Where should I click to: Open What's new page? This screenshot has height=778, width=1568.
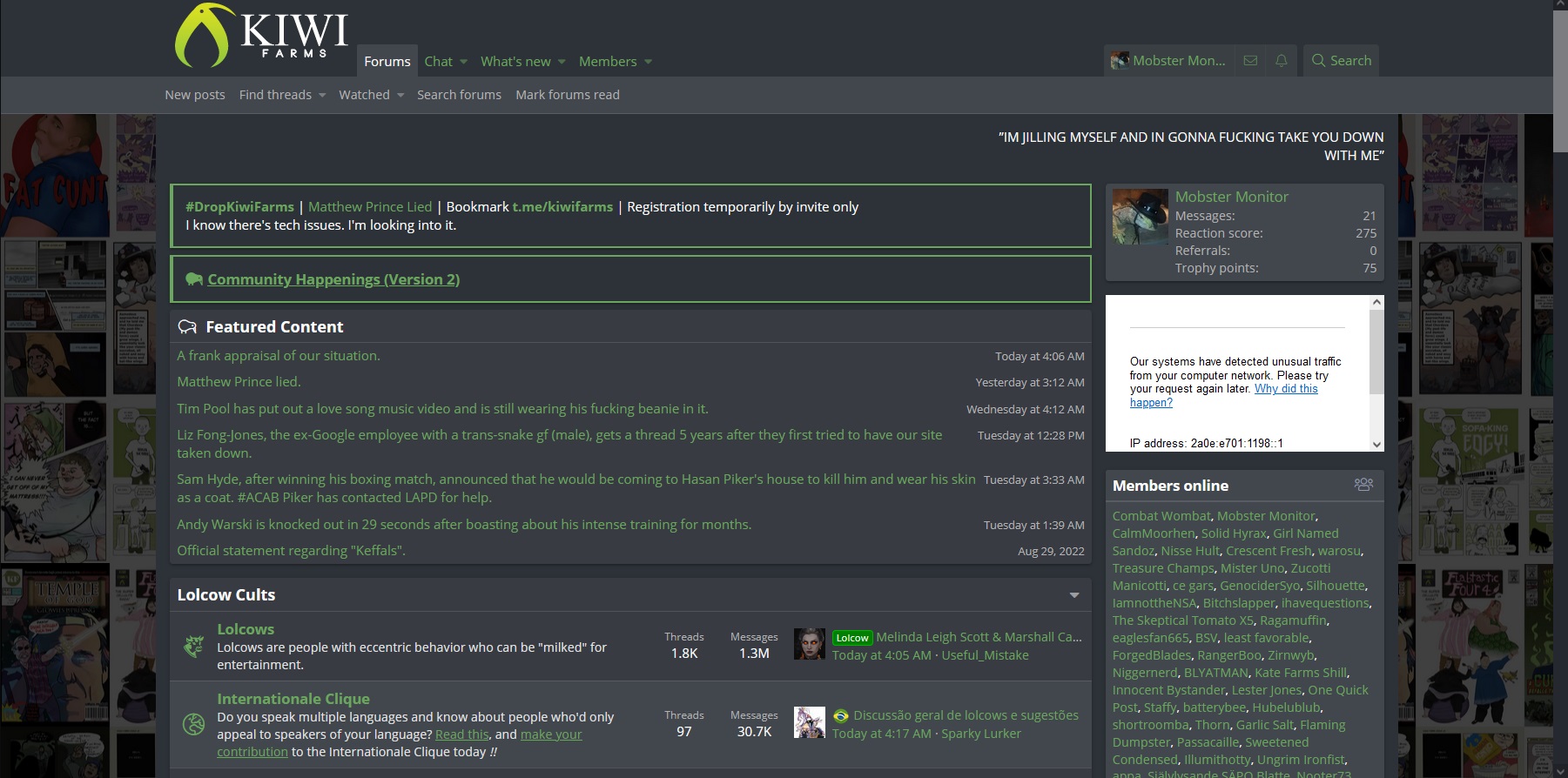click(x=515, y=61)
